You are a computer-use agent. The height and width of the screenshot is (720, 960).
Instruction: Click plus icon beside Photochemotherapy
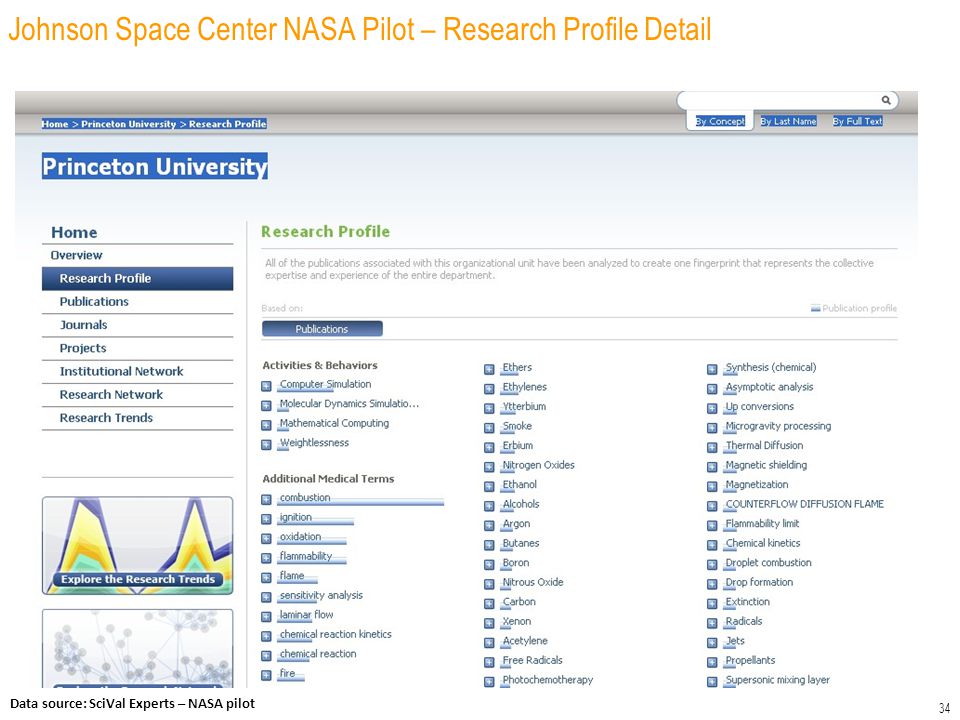point(489,682)
